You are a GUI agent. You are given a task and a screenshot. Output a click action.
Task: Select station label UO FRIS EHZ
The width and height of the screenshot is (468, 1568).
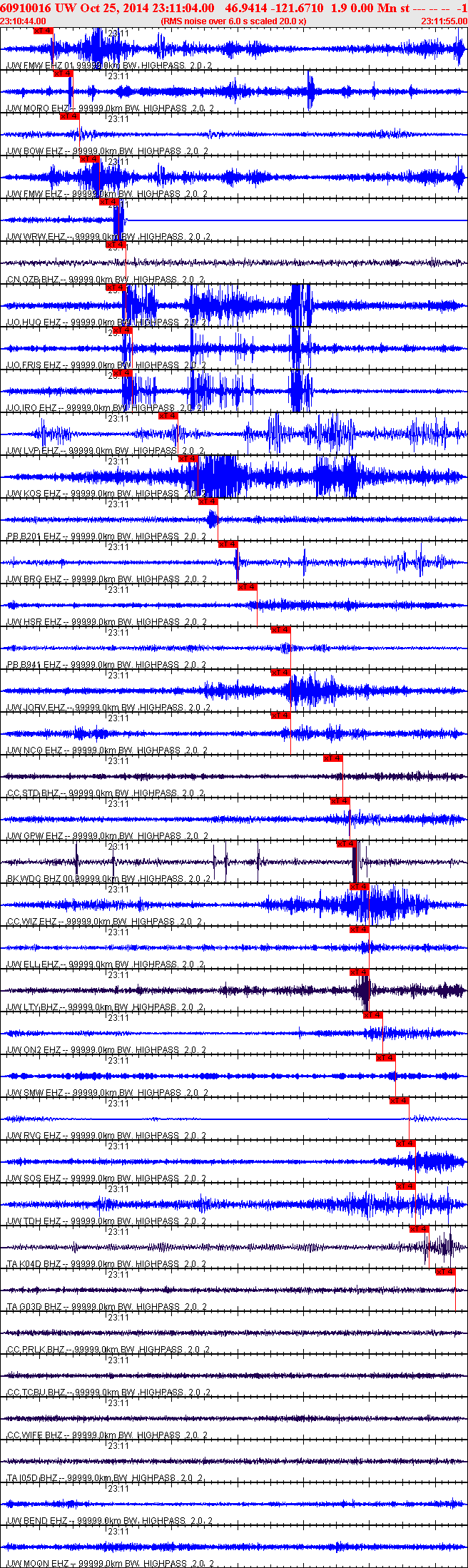[x=34, y=365]
